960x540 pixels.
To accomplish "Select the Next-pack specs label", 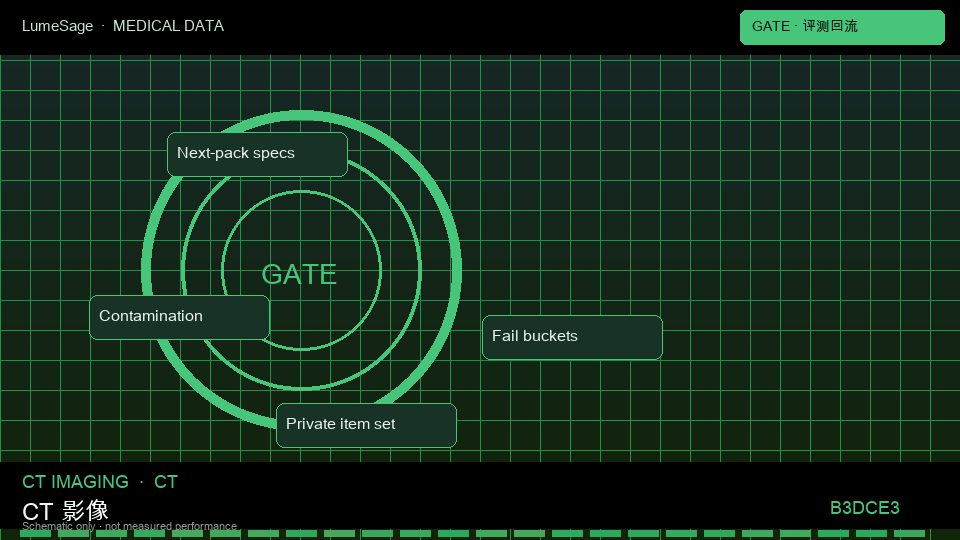I will click(x=257, y=154).
